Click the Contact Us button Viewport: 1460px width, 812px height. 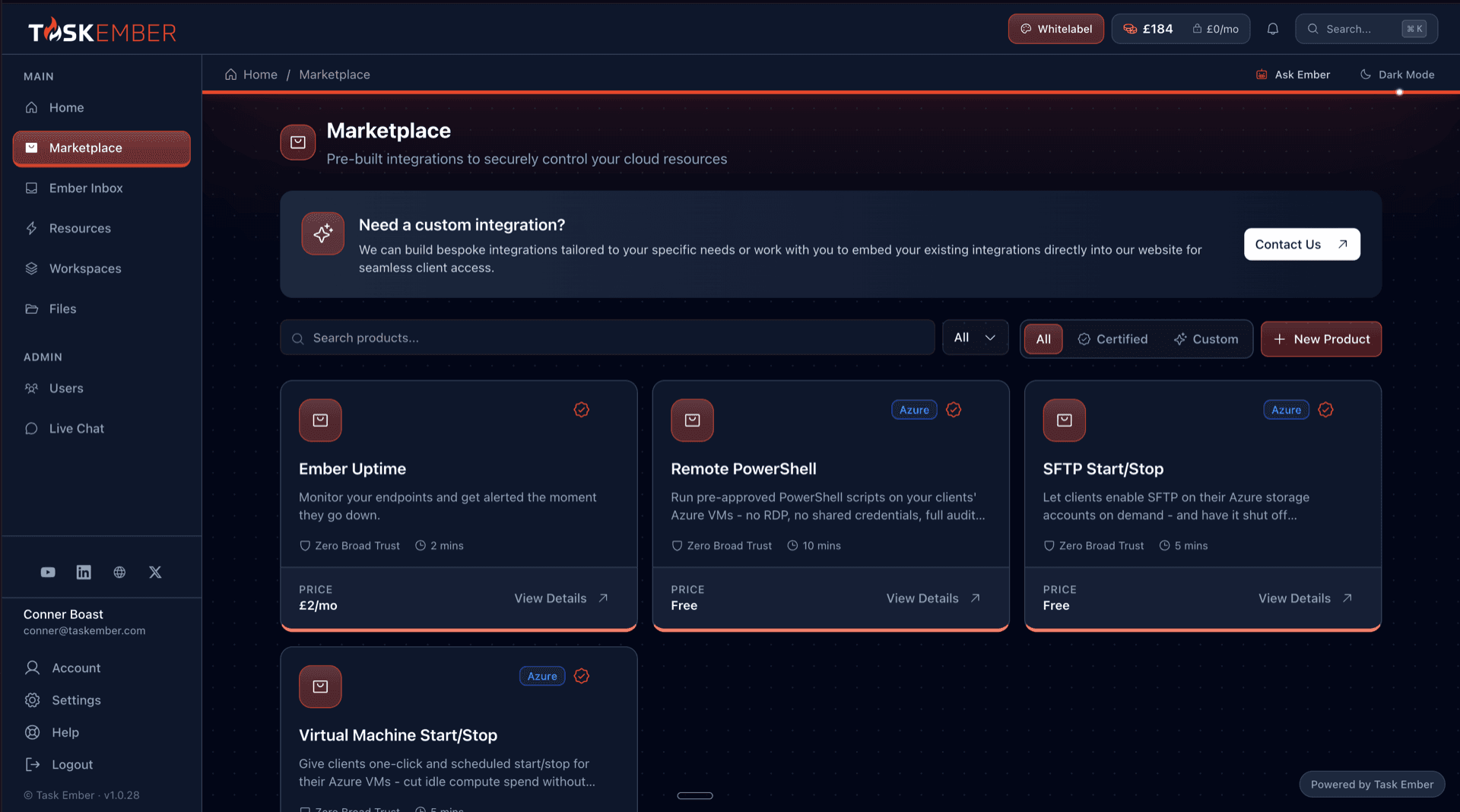point(1302,244)
